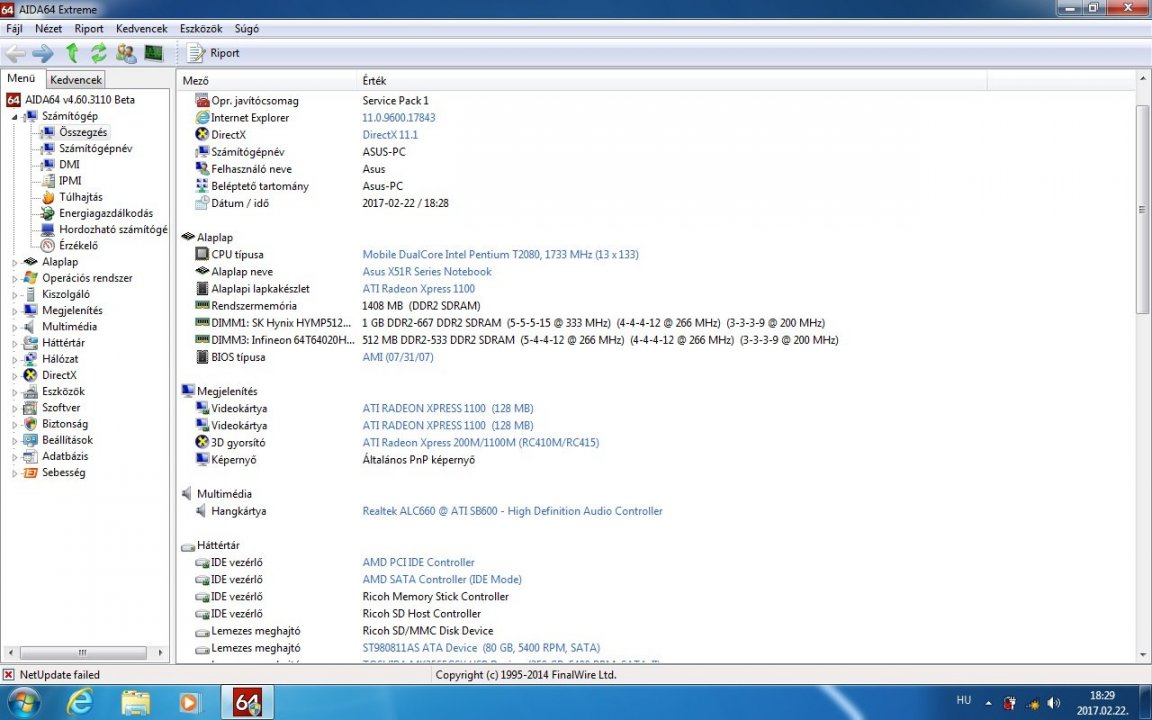
Task: Open the Nézet menu
Action: click(x=48, y=29)
